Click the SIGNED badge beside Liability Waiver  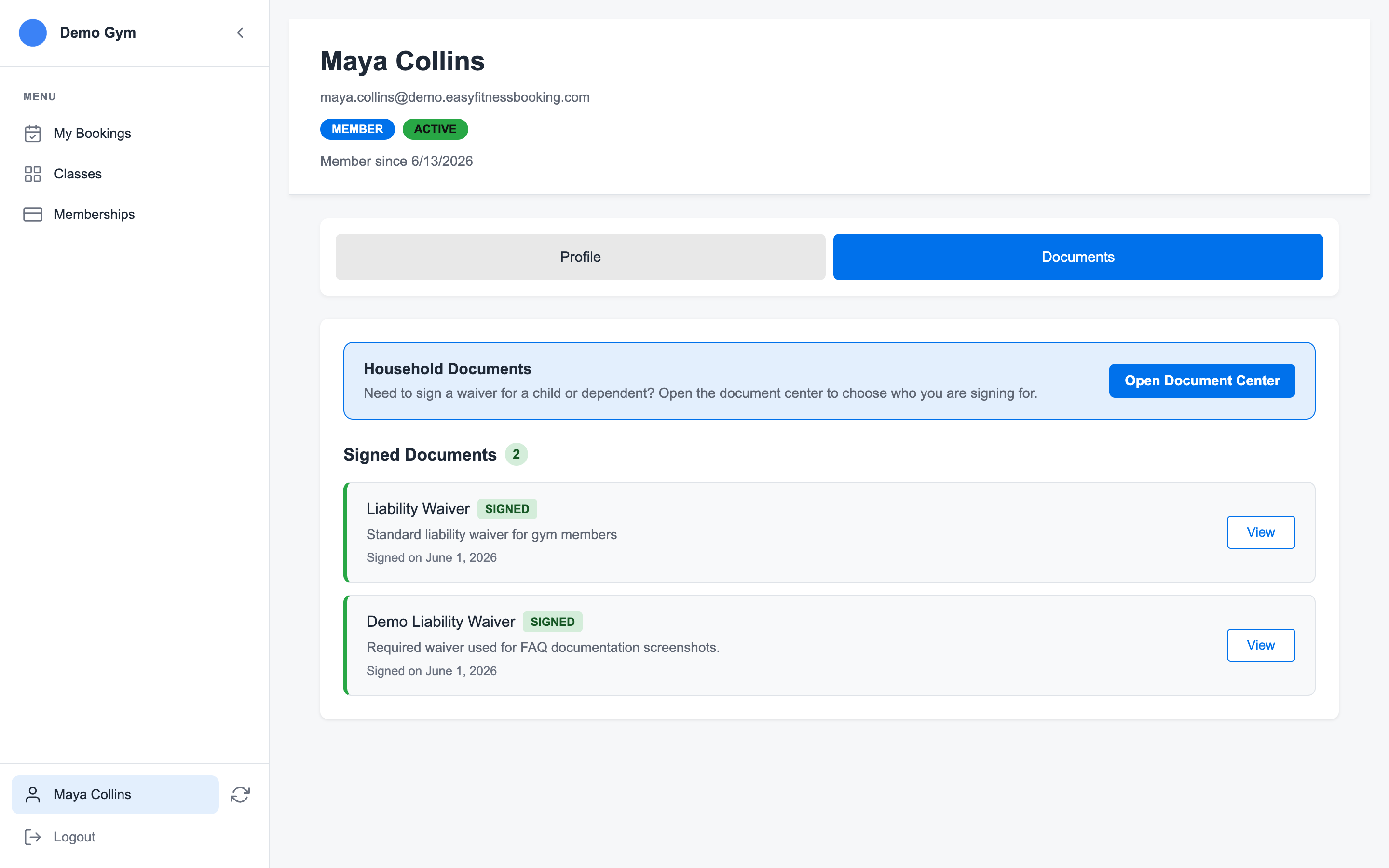(507, 509)
